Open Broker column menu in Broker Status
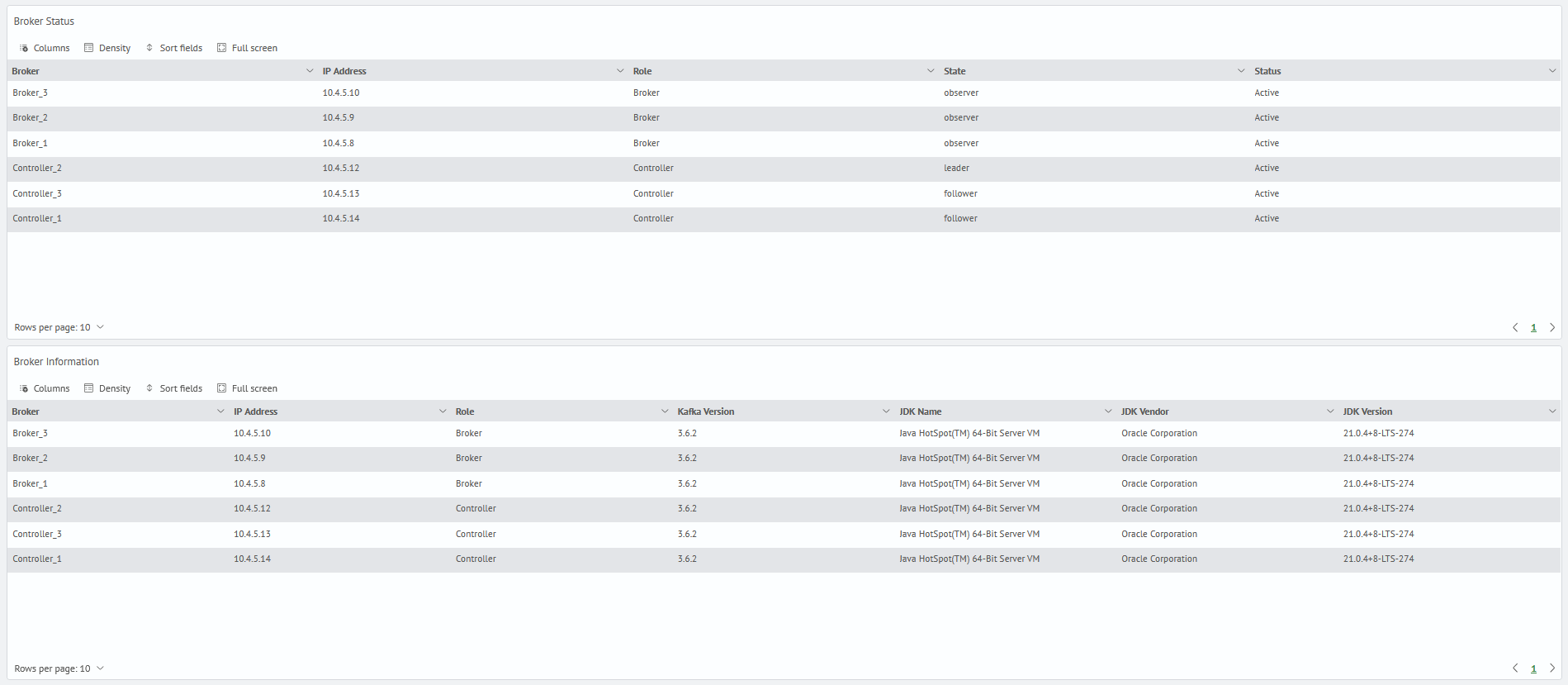1568x685 pixels. pyautogui.click(x=310, y=71)
